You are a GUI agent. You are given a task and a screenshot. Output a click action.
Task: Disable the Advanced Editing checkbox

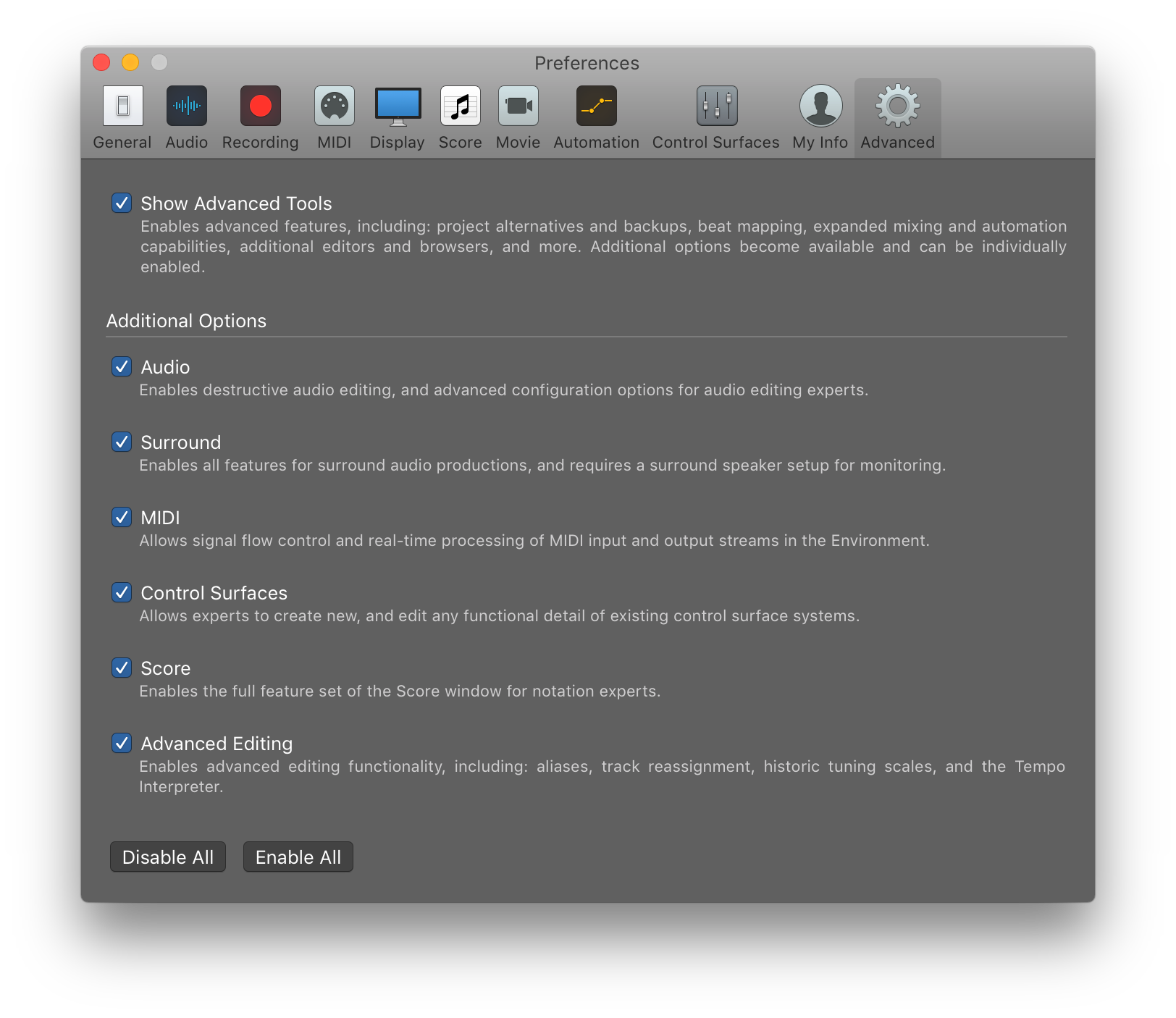122,743
